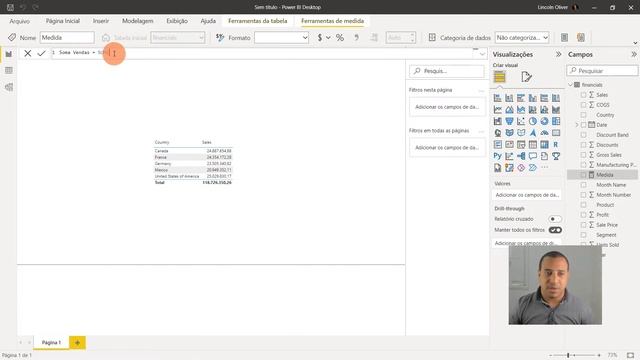Check the Country field checkbox
Viewport: 640px width, 360px height.
coord(583,115)
